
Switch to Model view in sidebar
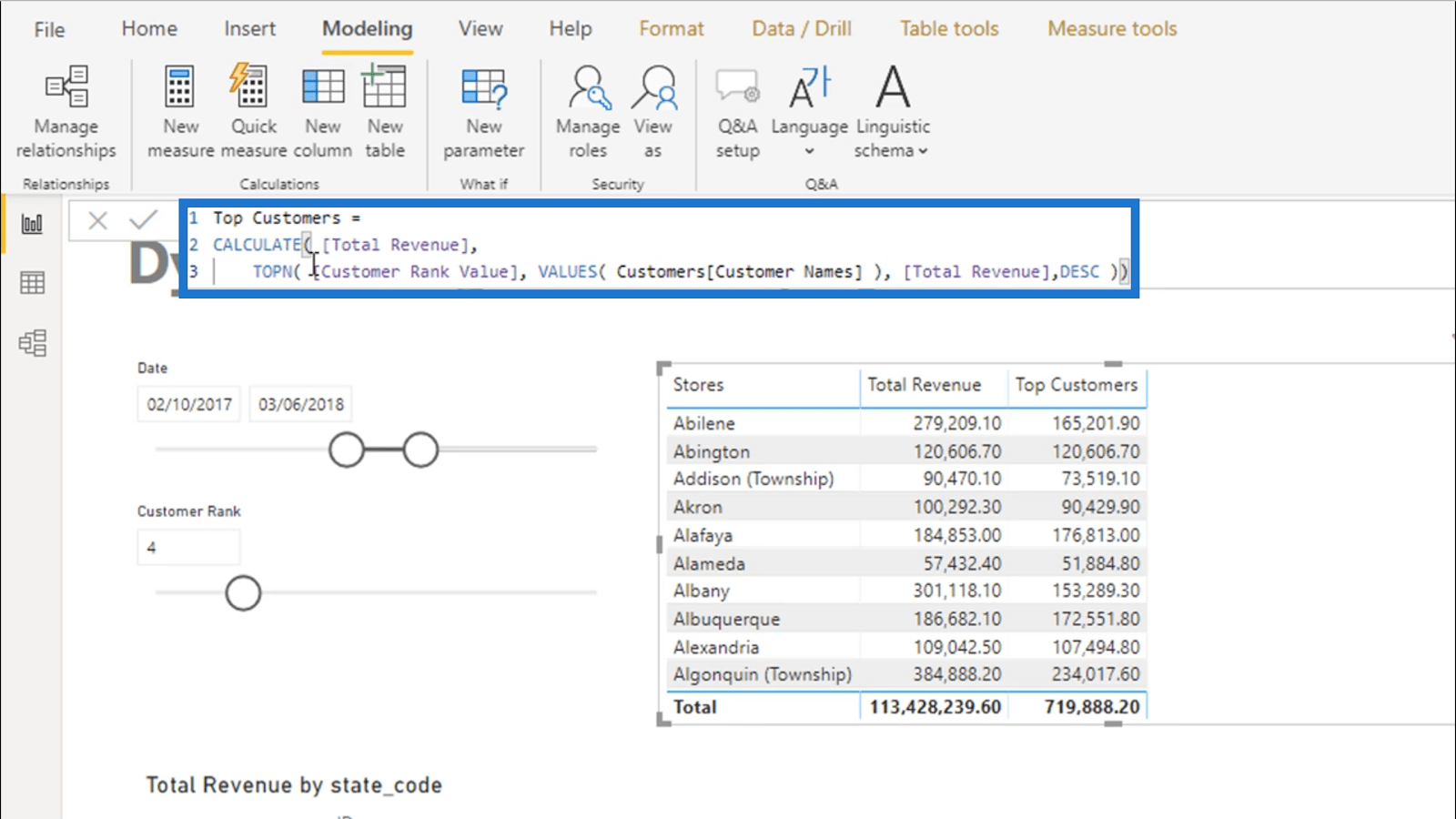pos(32,343)
